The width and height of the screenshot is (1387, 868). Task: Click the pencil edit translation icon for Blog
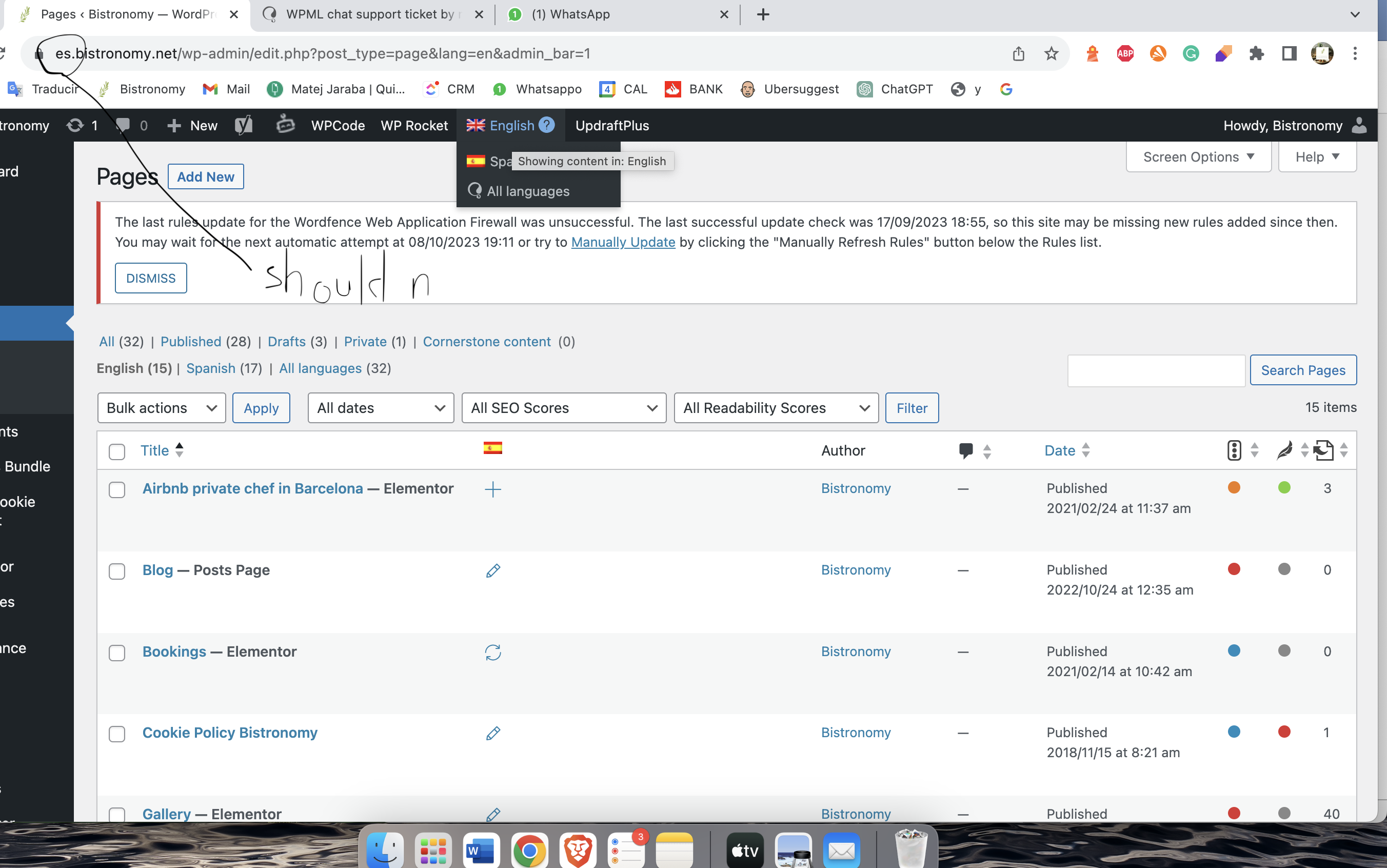click(492, 570)
